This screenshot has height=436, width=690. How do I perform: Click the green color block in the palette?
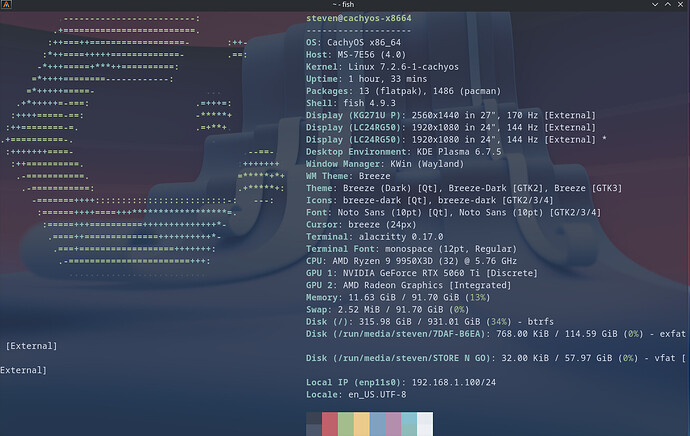(x=345, y=424)
